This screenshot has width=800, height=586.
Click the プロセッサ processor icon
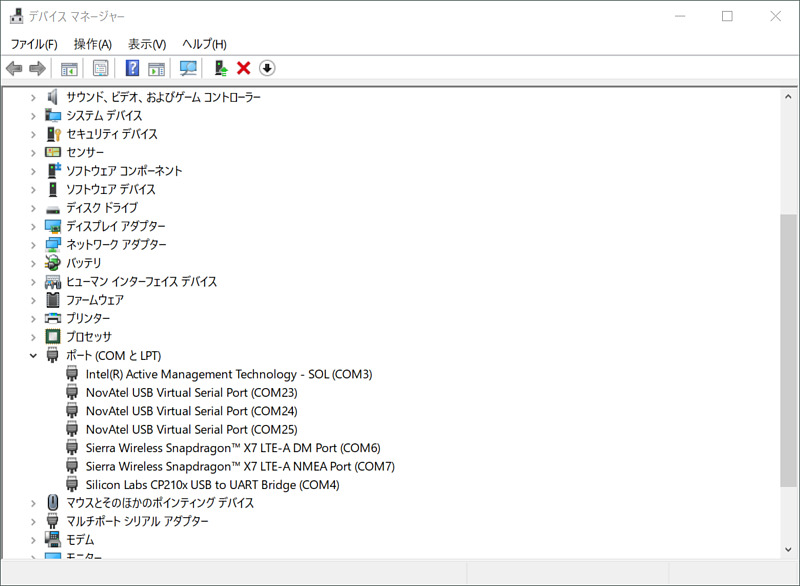[53, 337]
